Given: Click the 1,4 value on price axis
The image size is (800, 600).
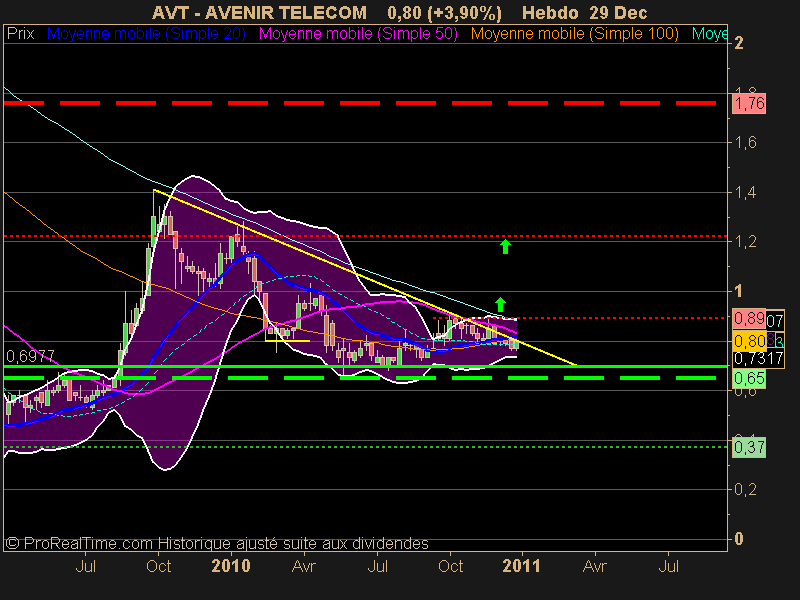Looking at the screenshot, I should click(745, 192).
